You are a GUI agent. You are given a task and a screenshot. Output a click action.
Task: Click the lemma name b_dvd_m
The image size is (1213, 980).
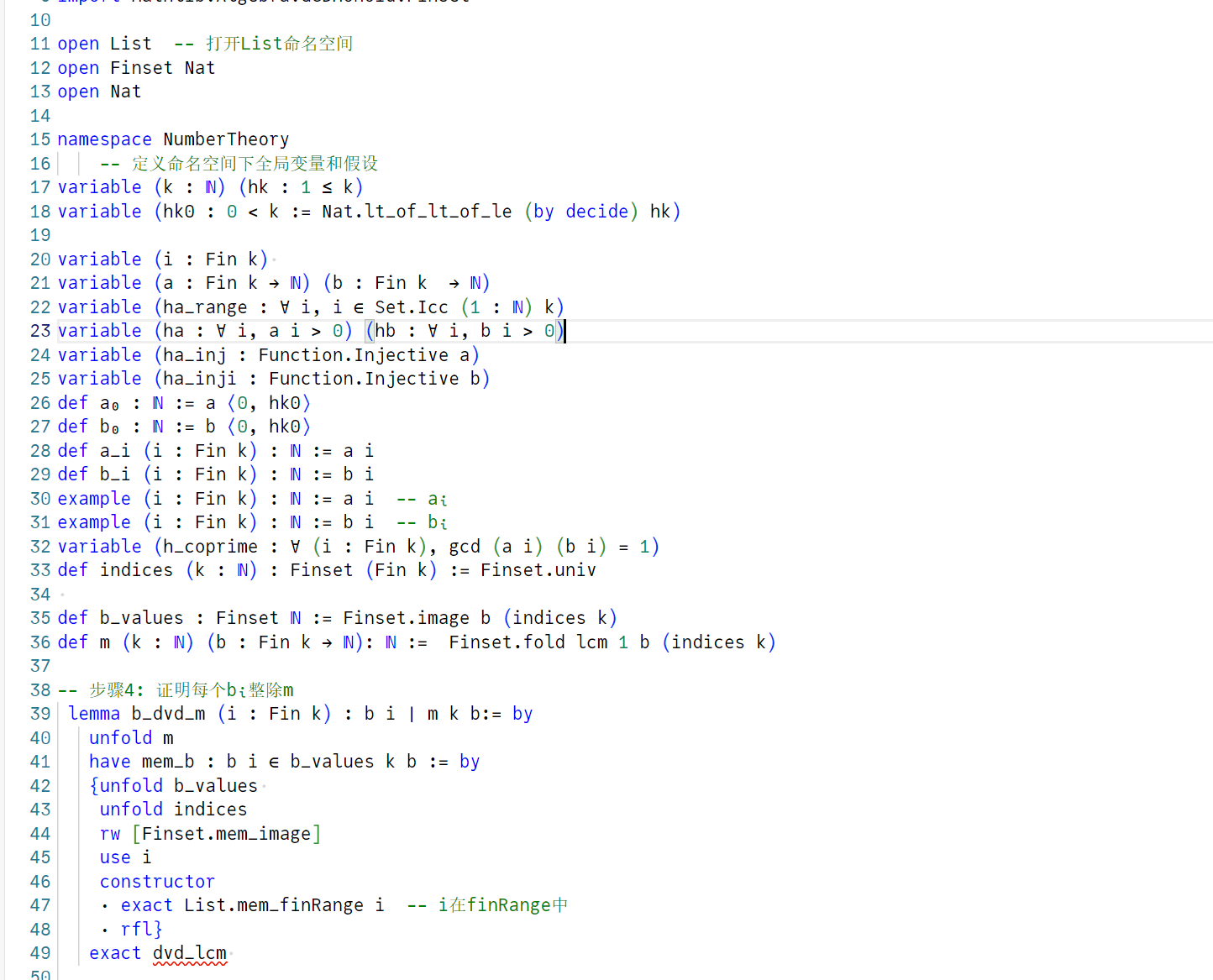coord(168,714)
